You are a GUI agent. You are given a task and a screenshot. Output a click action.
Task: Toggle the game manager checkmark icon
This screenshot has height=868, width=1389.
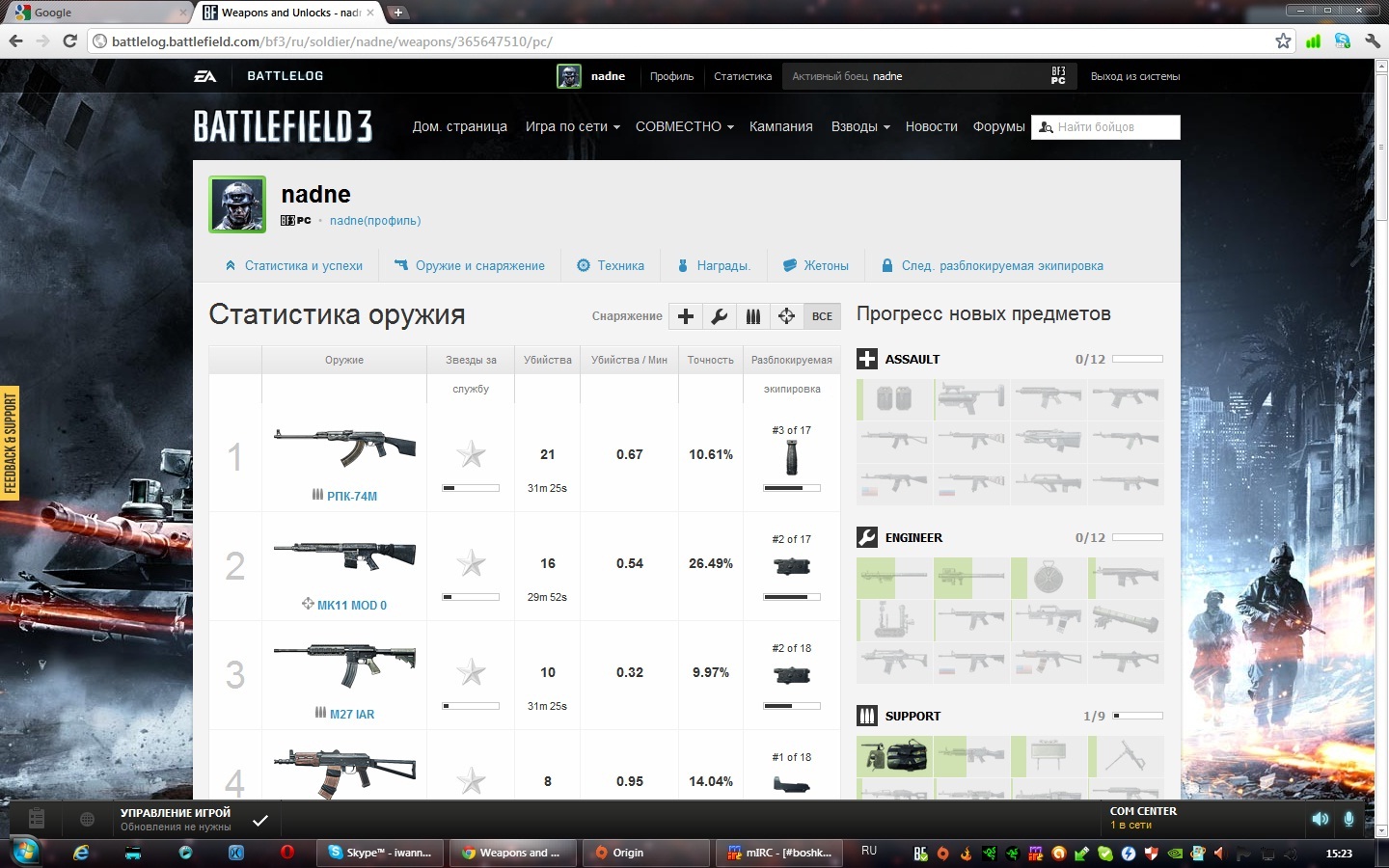(x=260, y=821)
